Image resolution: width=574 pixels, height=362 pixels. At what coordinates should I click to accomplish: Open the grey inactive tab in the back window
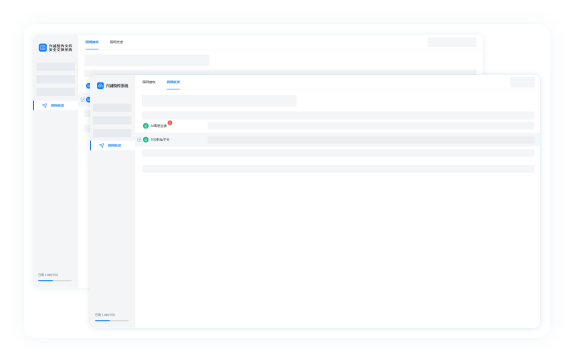116,42
